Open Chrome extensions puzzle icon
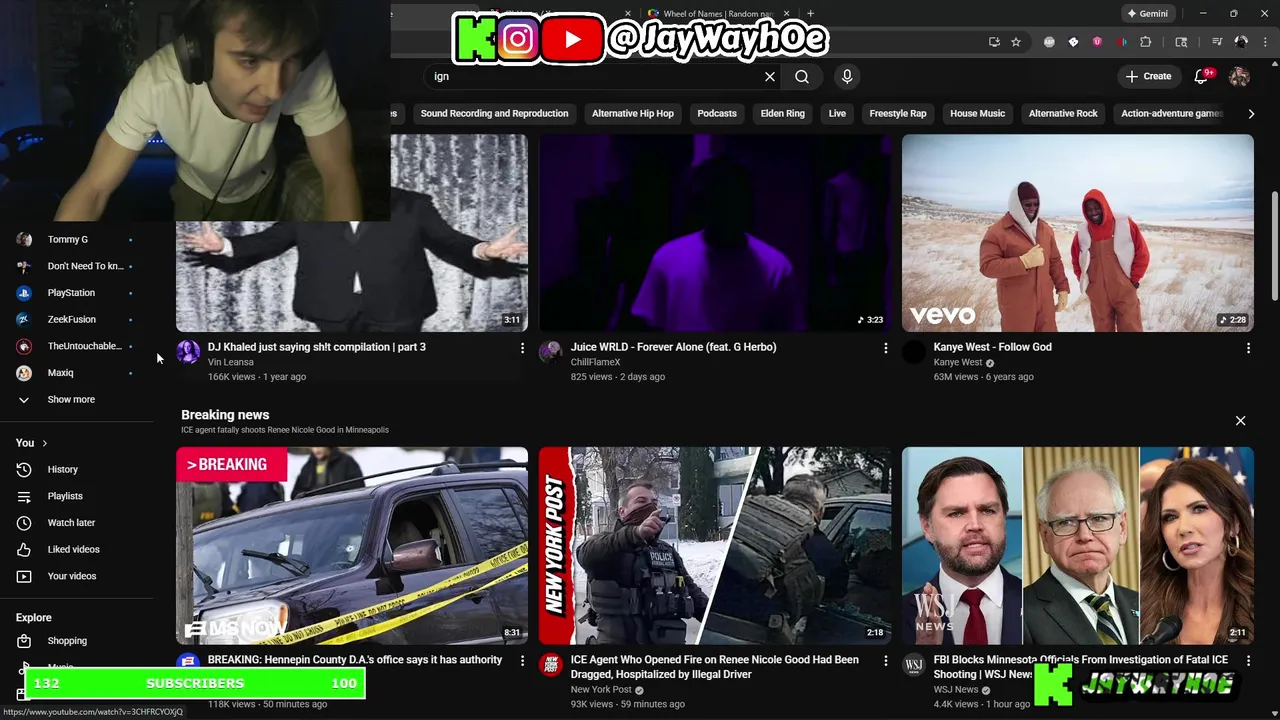The height and width of the screenshot is (720, 1280). [1146, 42]
